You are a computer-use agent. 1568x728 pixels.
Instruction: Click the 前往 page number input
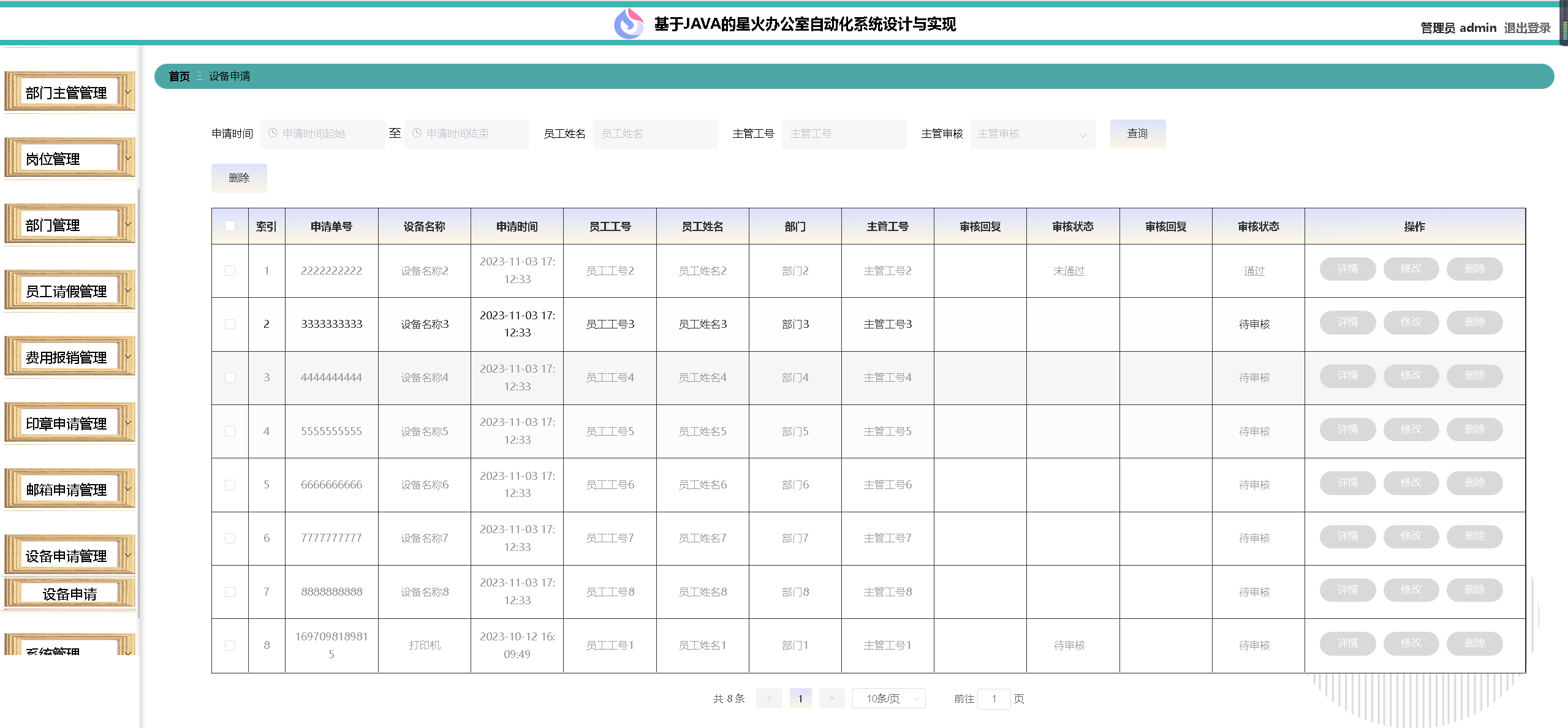994,699
